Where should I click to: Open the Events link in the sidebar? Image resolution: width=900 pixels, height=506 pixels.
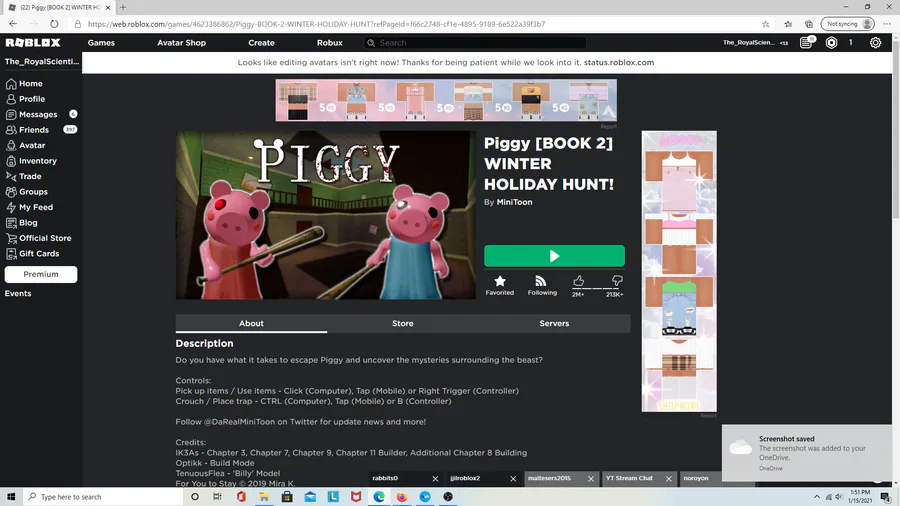point(18,294)
